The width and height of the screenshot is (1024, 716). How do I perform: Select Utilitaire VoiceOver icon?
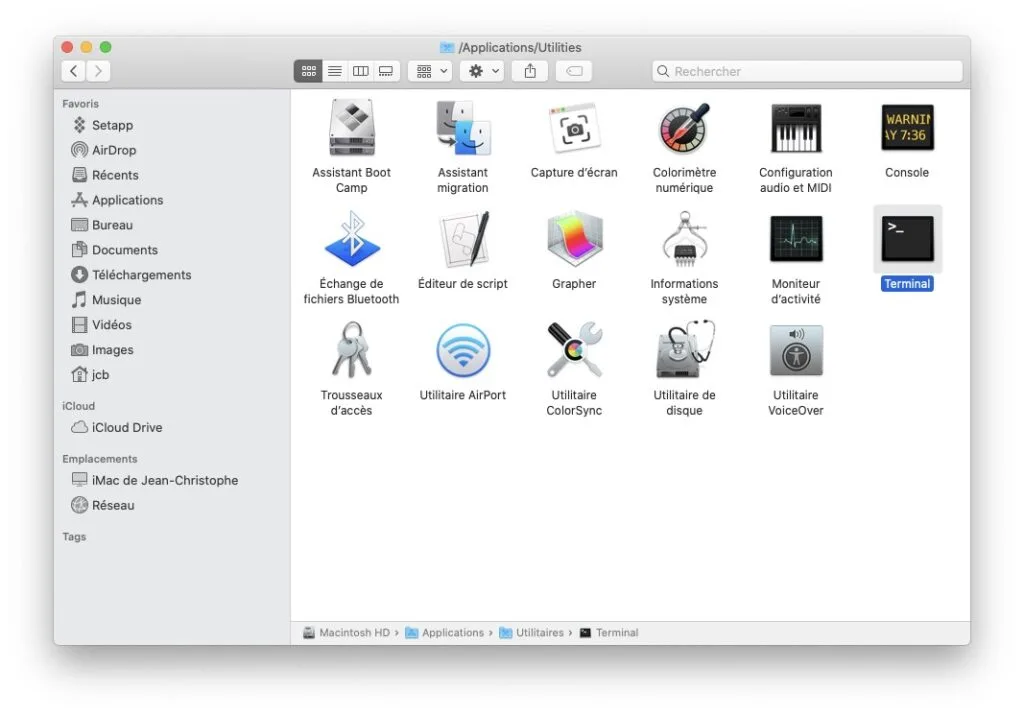(796, 350)
